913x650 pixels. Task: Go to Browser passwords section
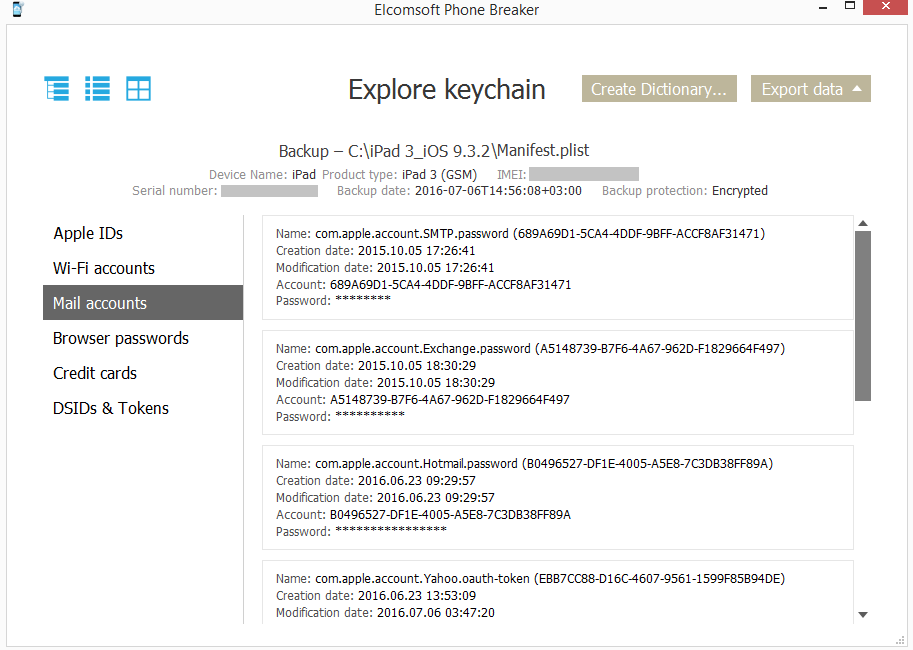point(120,338)
